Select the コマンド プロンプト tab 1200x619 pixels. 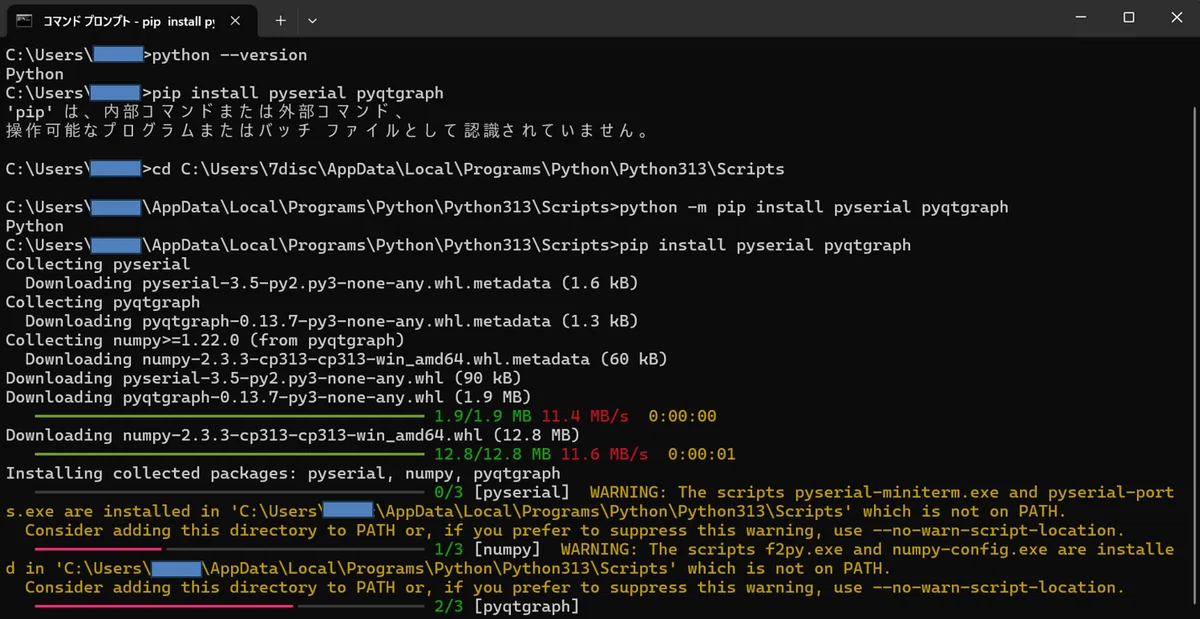(x=131, y=19)
